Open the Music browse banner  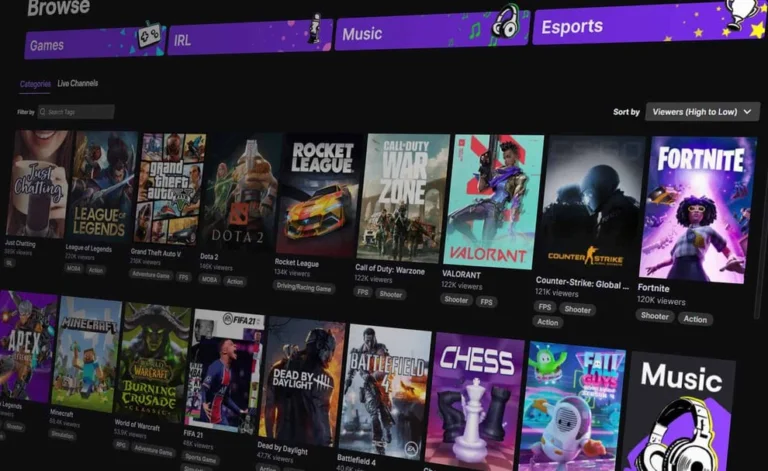click(x=432, y=31)
